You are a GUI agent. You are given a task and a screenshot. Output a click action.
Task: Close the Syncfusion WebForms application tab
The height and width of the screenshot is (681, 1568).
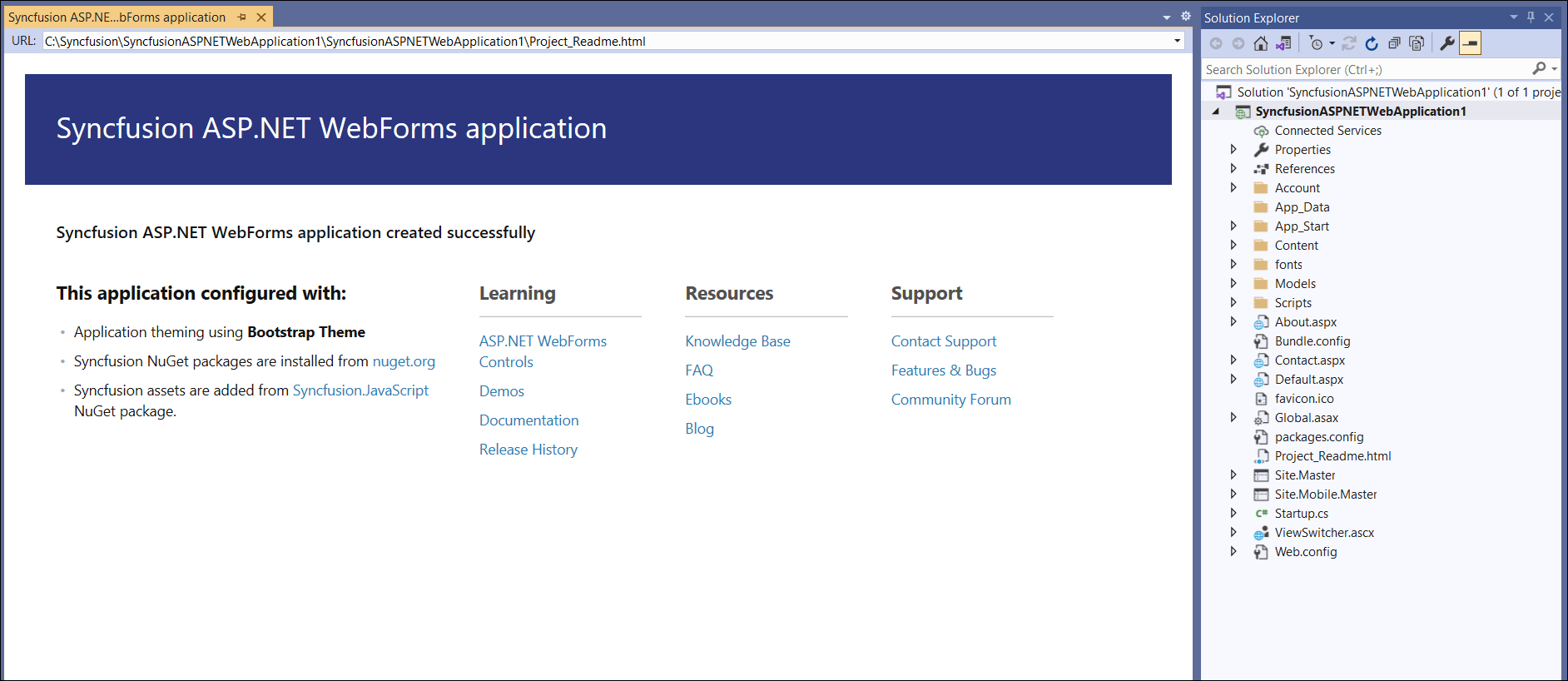[x=261, y=17]
